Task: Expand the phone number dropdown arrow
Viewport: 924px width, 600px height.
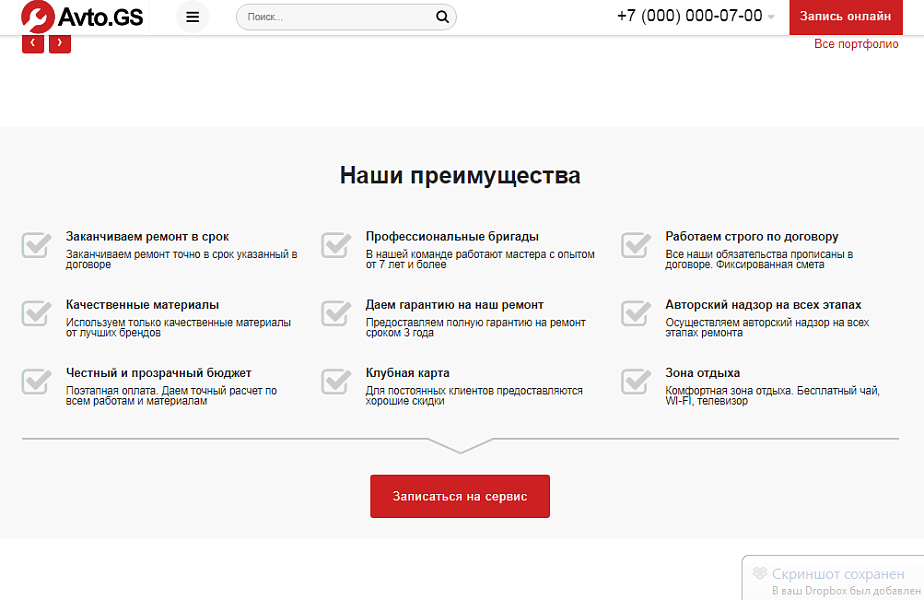Action: click(770, 17)
